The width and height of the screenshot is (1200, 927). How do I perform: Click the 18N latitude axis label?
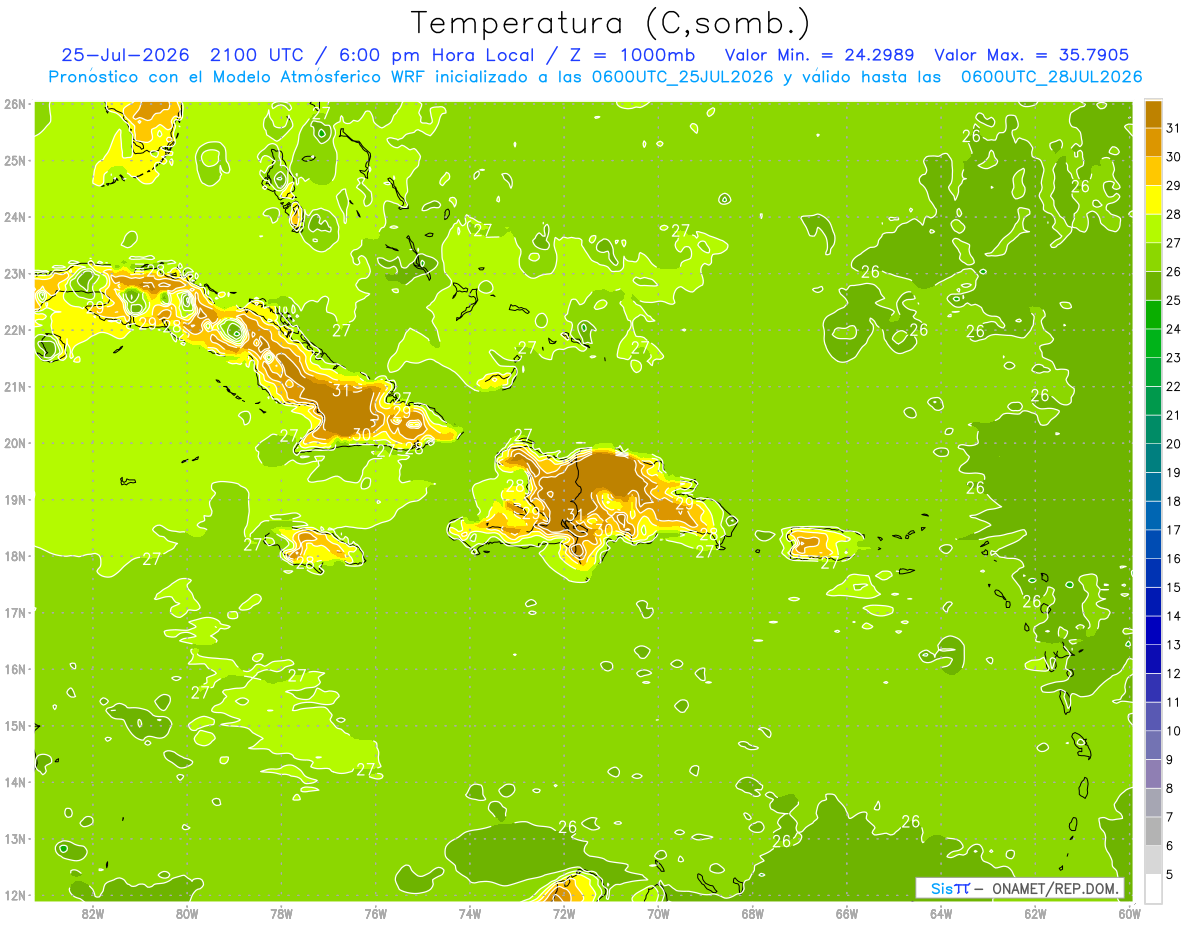(14, 556)
